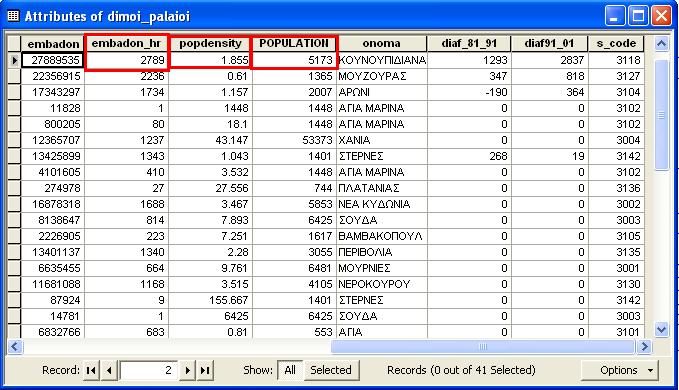Click population value 4105

[x=294, y=284]
